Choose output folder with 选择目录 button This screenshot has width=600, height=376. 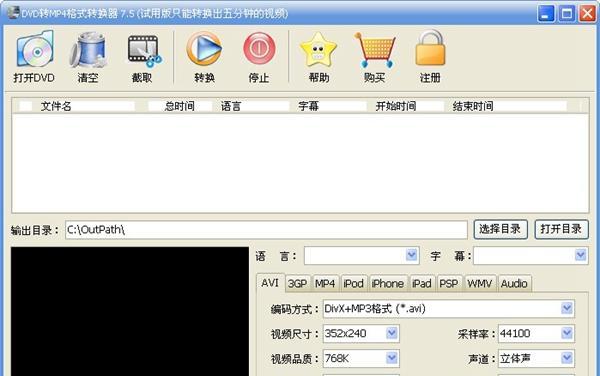pyautogui.click(x=501, y=229)
